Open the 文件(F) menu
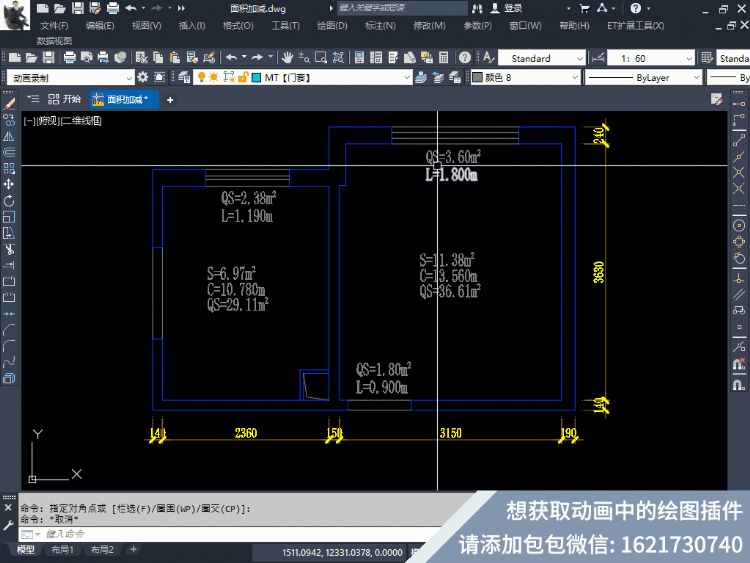750x563 pixels. click(x=54, y=25)
